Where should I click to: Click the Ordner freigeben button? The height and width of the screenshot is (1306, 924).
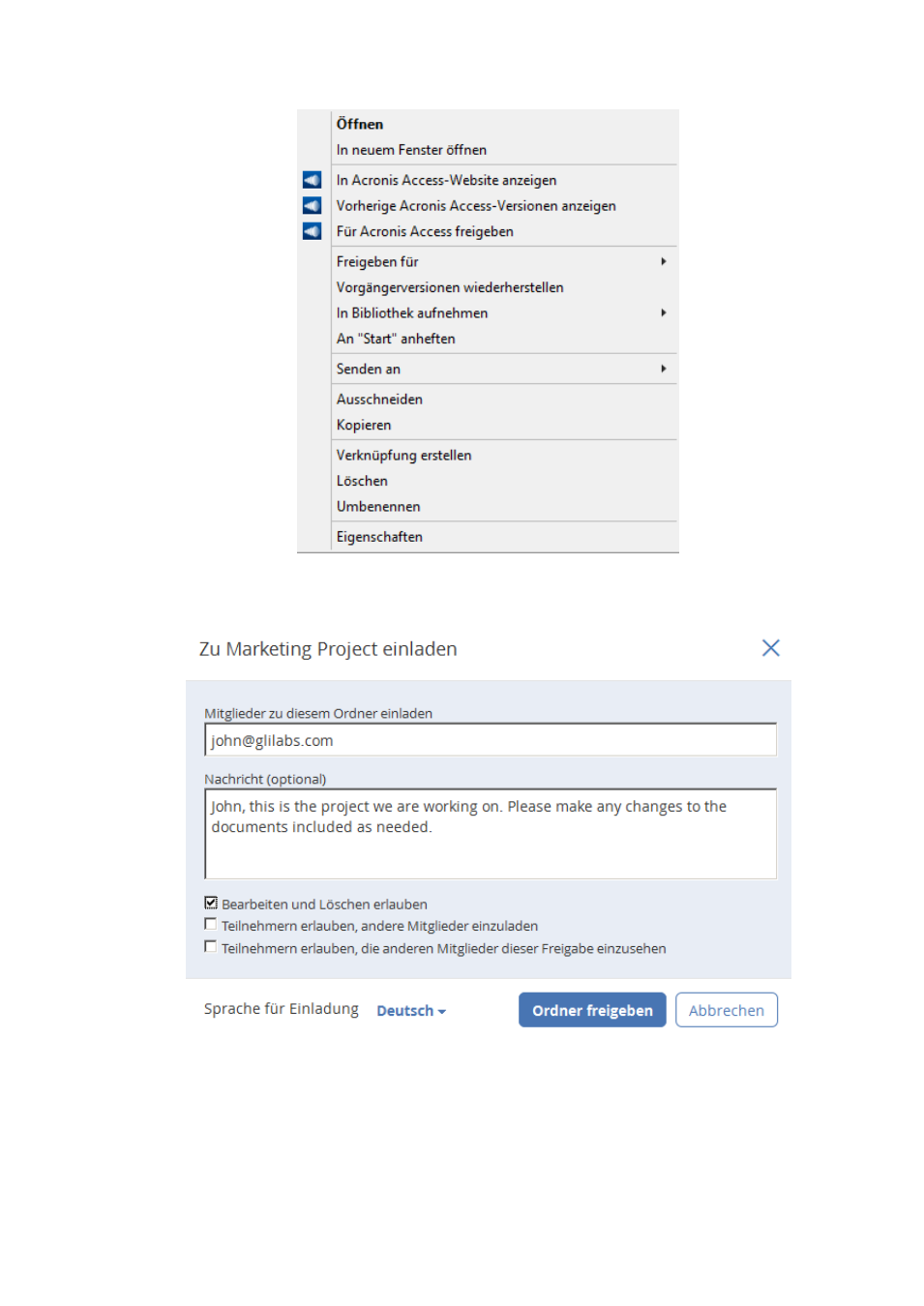coord(592,1010)
